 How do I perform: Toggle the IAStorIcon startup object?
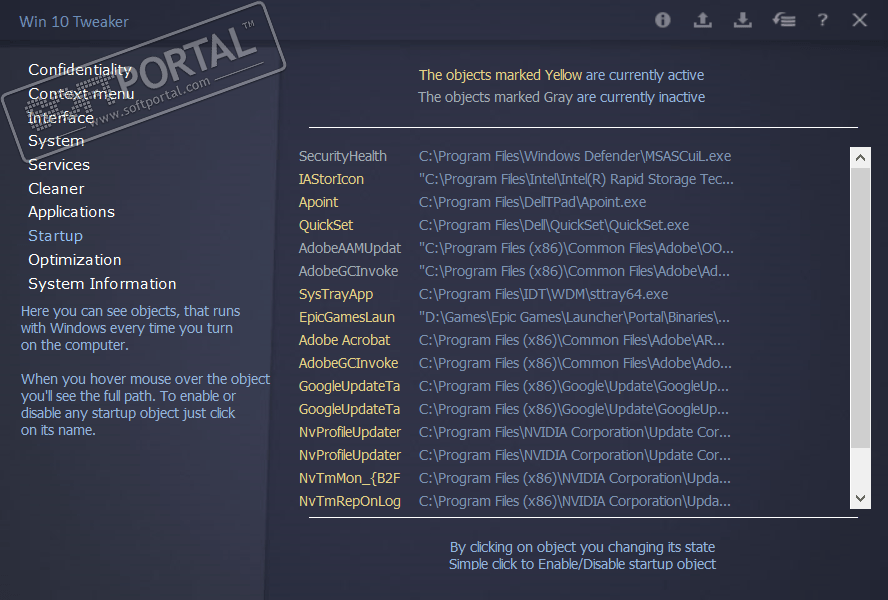331,180
